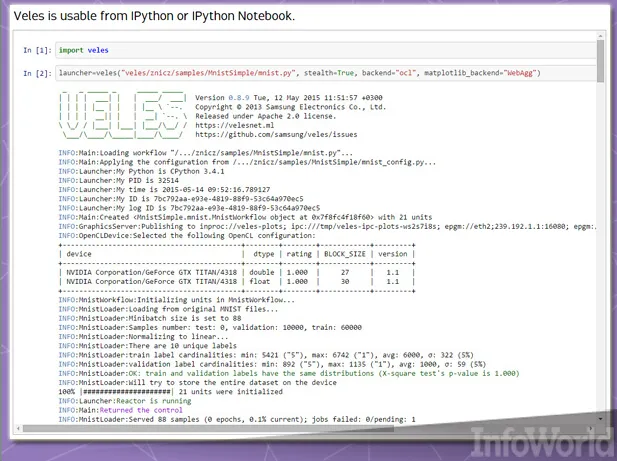Click the 'Version 0.8.9' text line
Screen dimensions: 617x461
coord(288,98)
